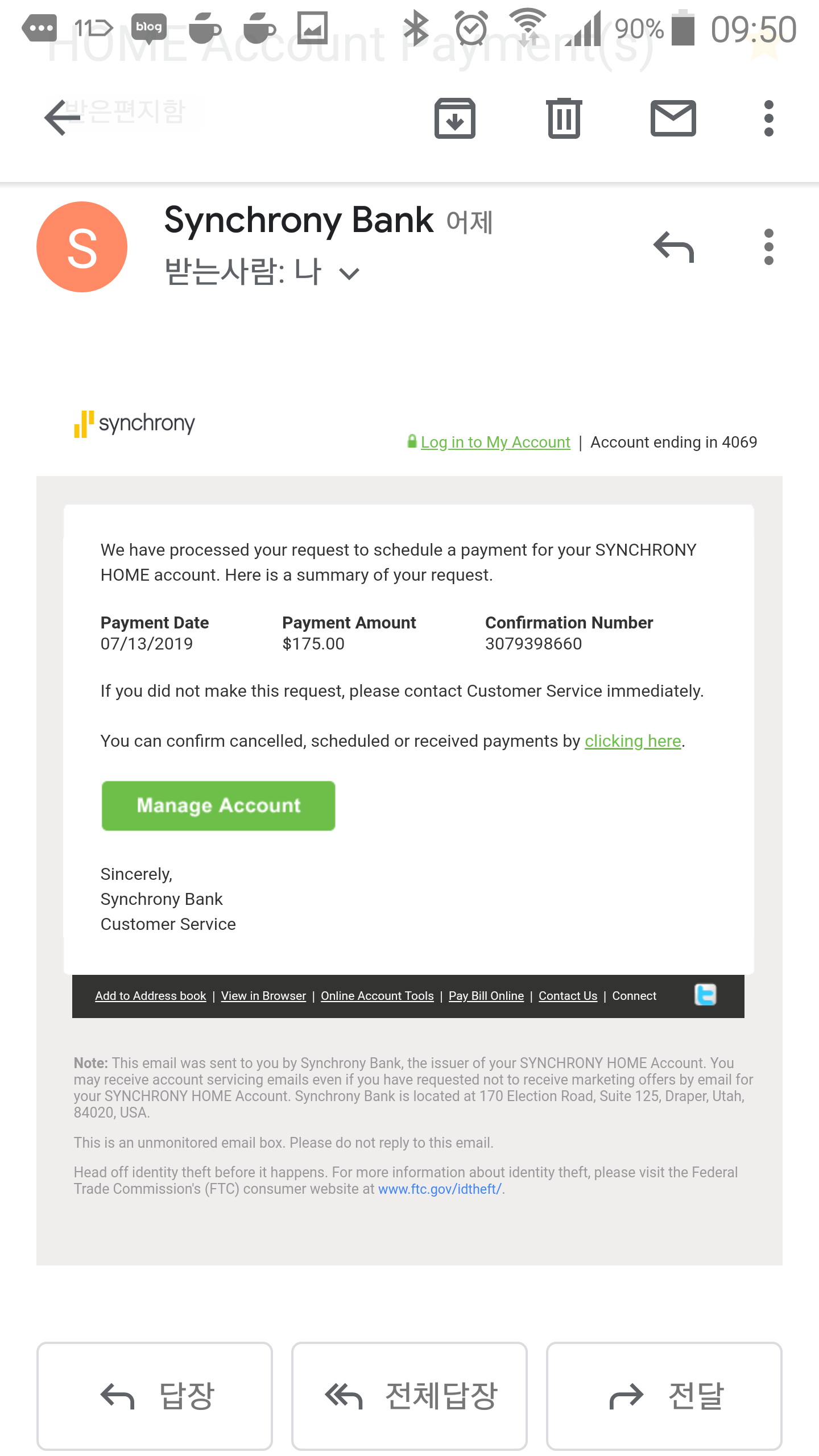The image size is (819, 1456).
Task: Follow the 'clicking here' payments link
Action: [x=632, y=741]
